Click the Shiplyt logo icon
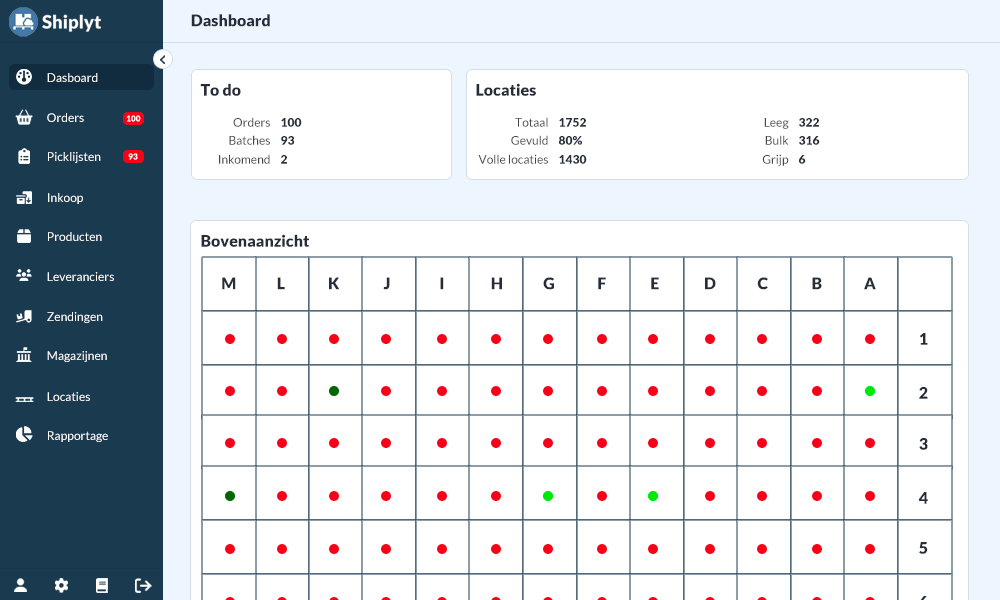Screen dimensions: 1000x600 [x=23, y=21]
